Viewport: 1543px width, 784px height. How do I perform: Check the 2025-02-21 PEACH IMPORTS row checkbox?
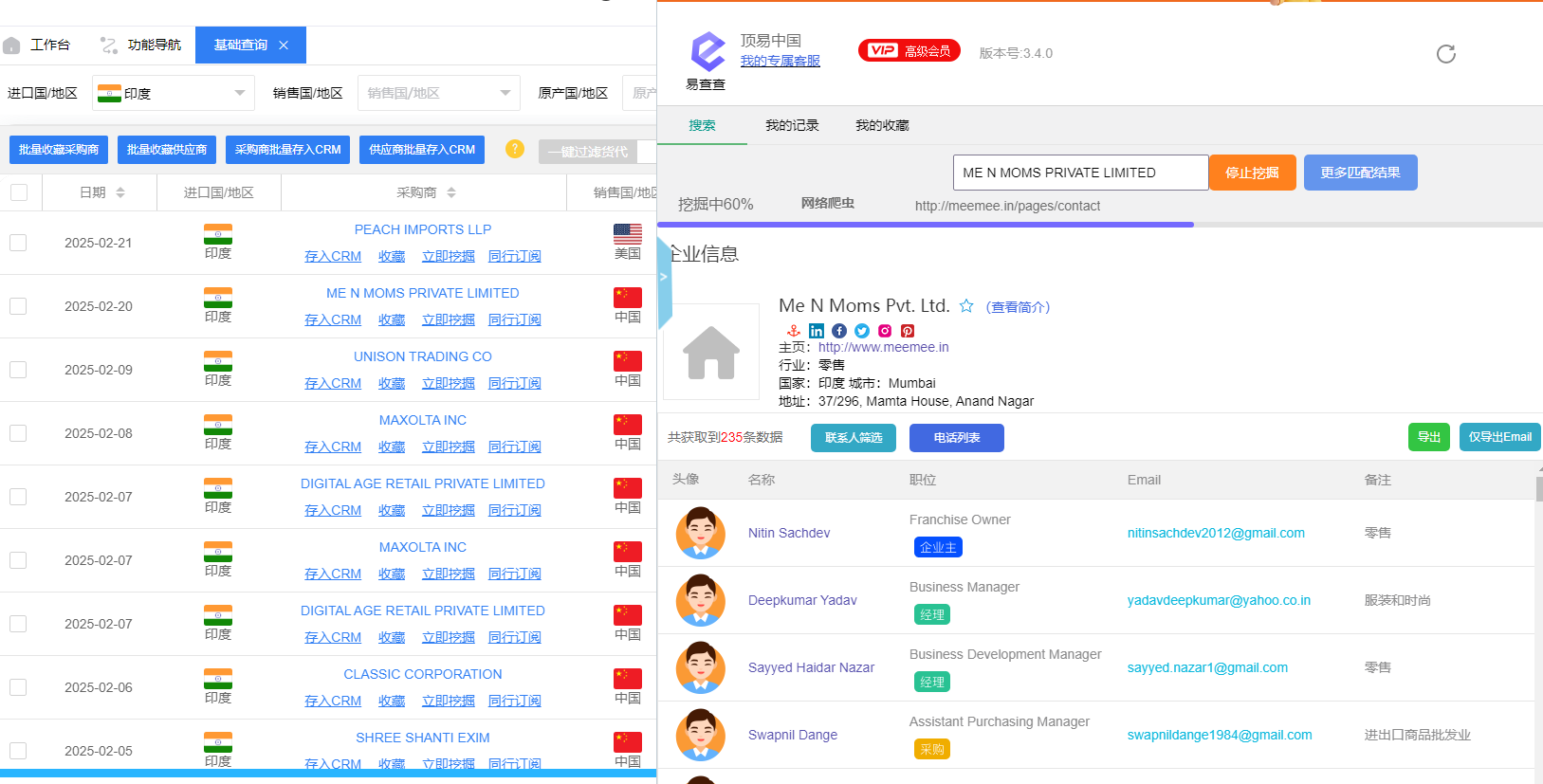[18, 243]
